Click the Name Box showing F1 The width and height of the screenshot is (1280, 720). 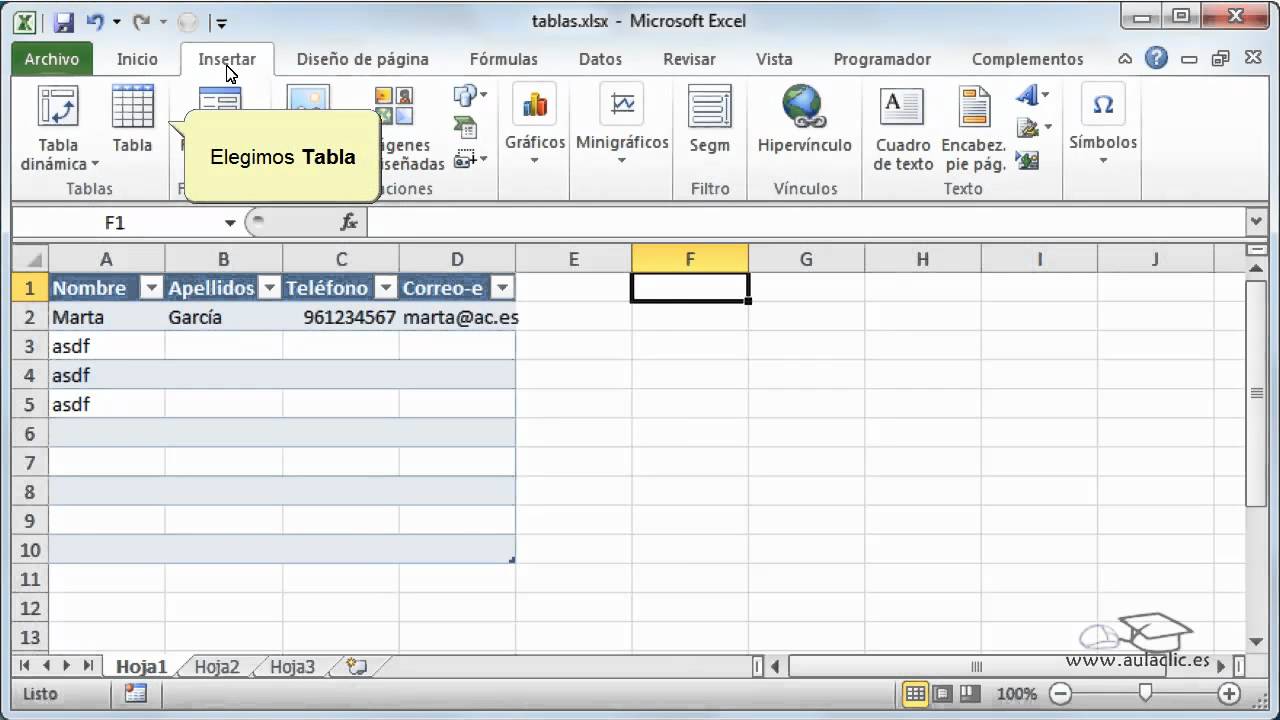coord(116,222)
